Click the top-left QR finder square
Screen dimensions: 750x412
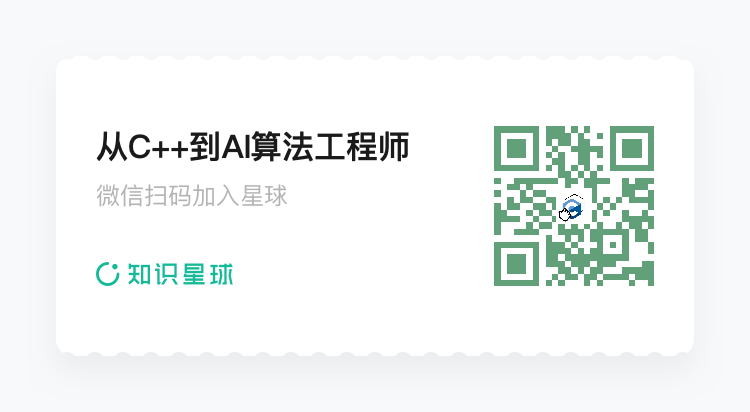tap(517, 148)
